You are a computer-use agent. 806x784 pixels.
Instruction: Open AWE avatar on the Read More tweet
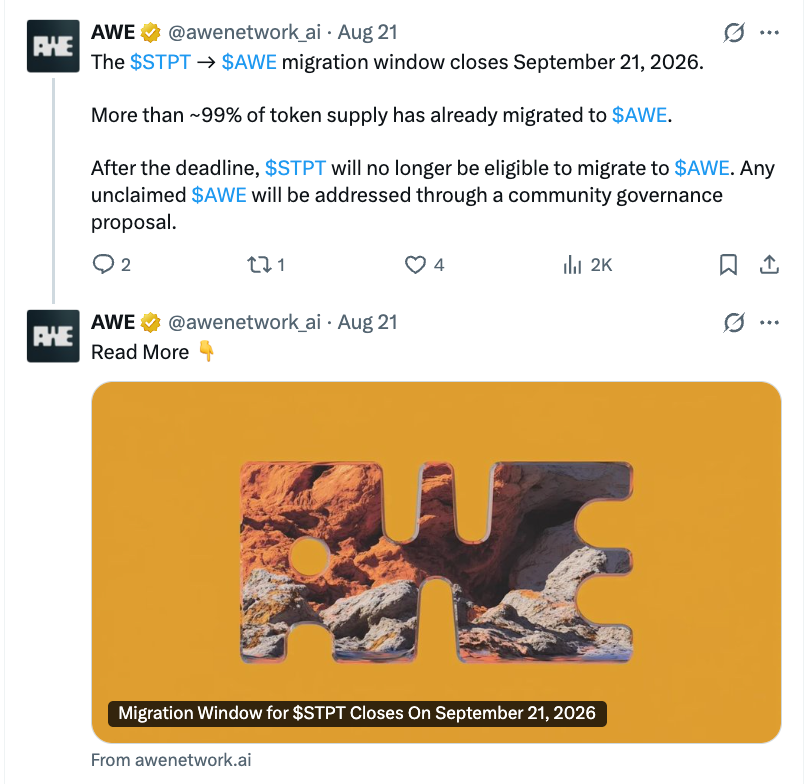coord(53,336)
